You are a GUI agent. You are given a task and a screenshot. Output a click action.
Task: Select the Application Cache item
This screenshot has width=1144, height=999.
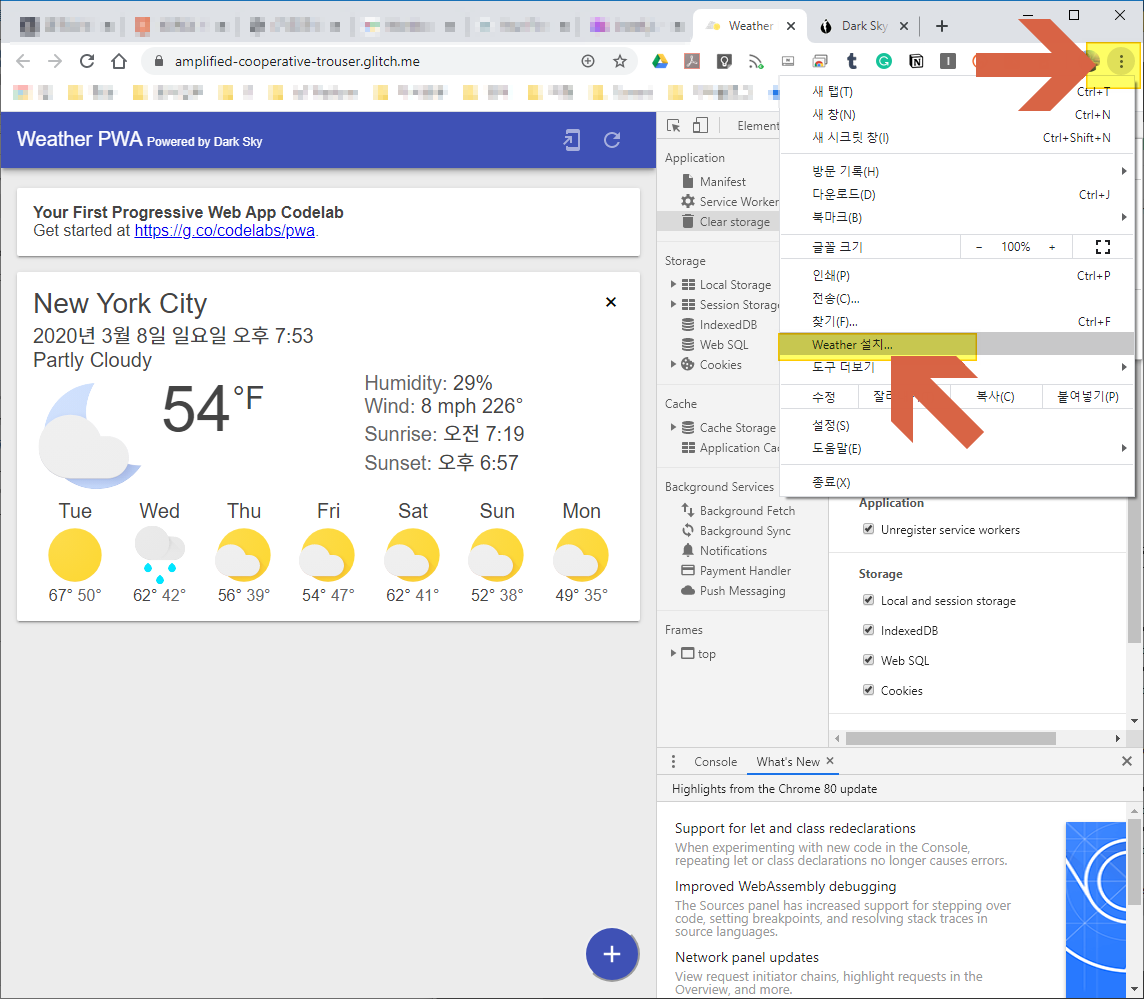coord(730,447)
